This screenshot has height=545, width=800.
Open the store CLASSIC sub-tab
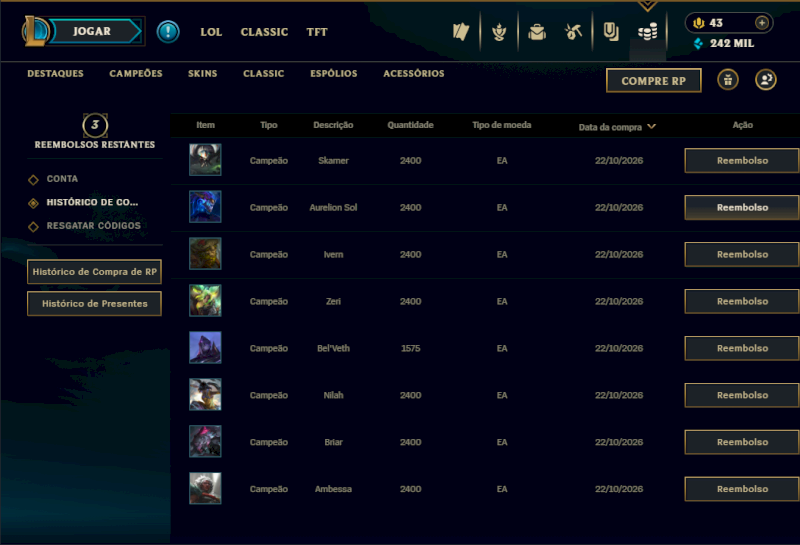point(264,73)
